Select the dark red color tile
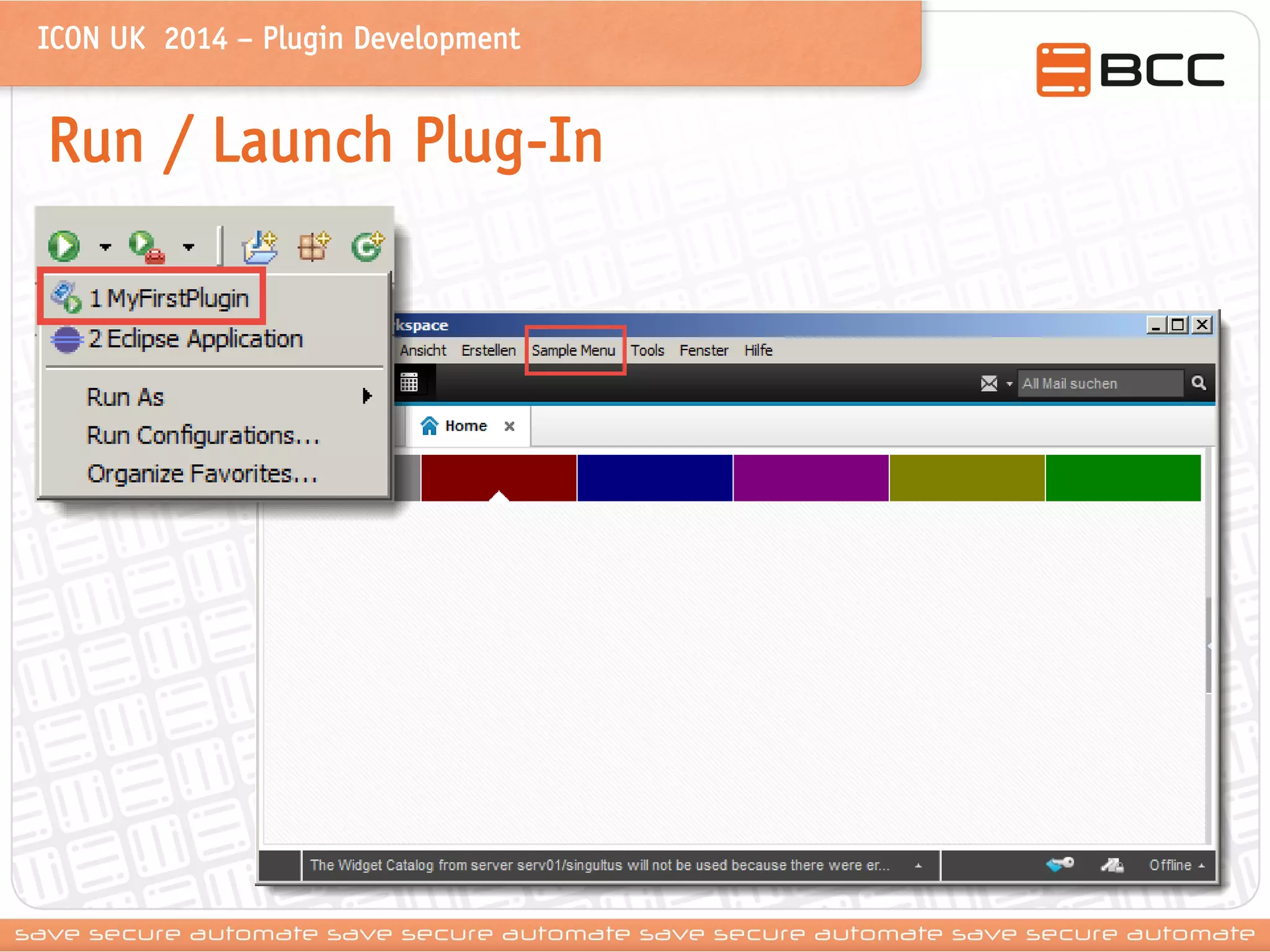Screen dimensions: 1270x952 (499, 478)
